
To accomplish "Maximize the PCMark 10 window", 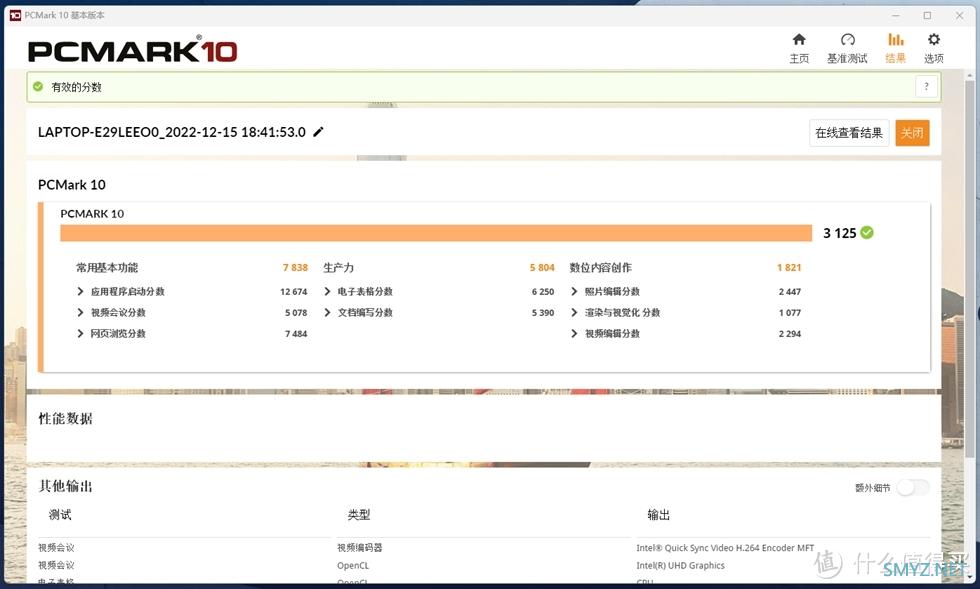I will [928, 15].
